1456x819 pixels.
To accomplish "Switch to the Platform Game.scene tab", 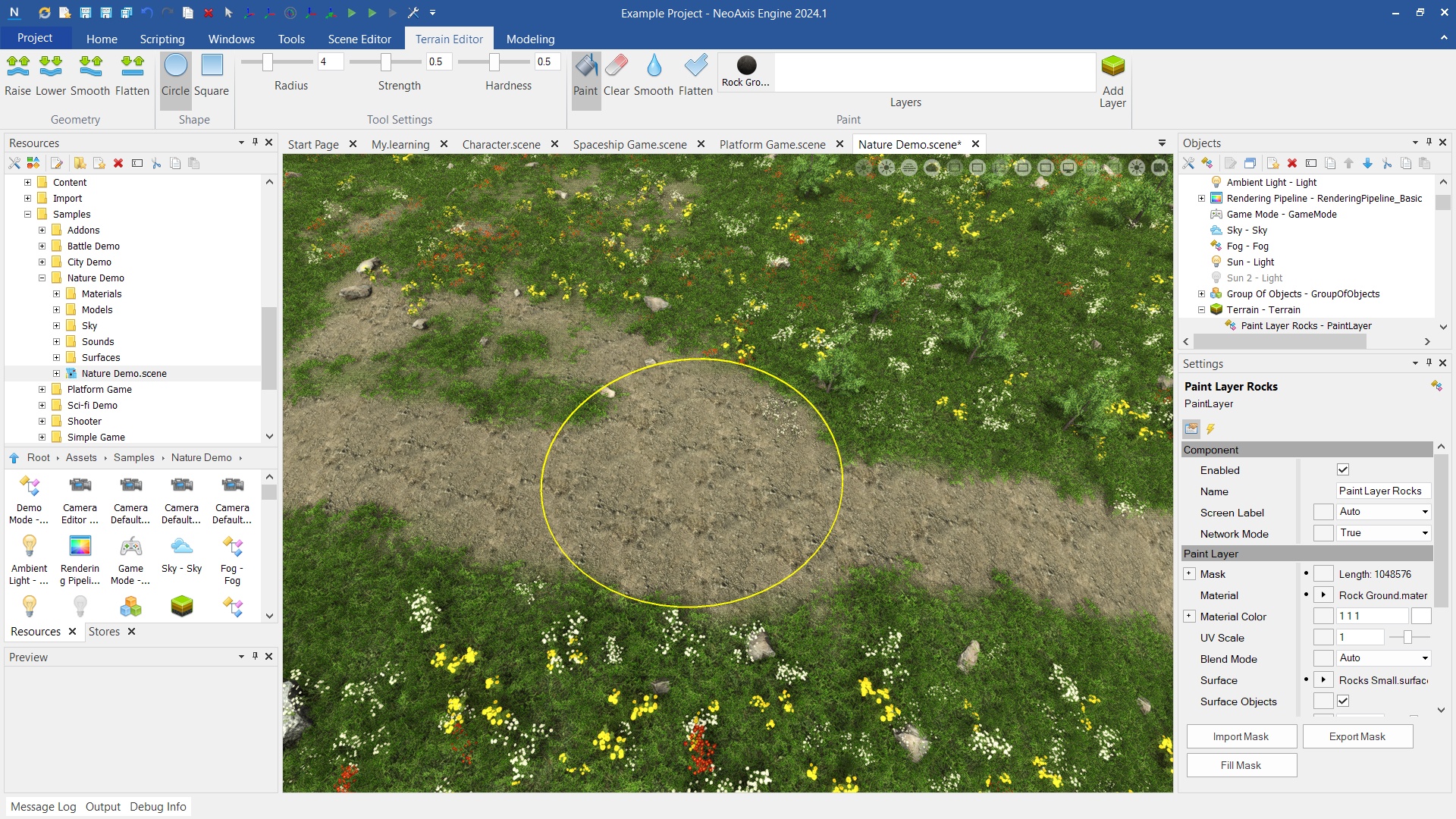I will [x=772, y=144].
